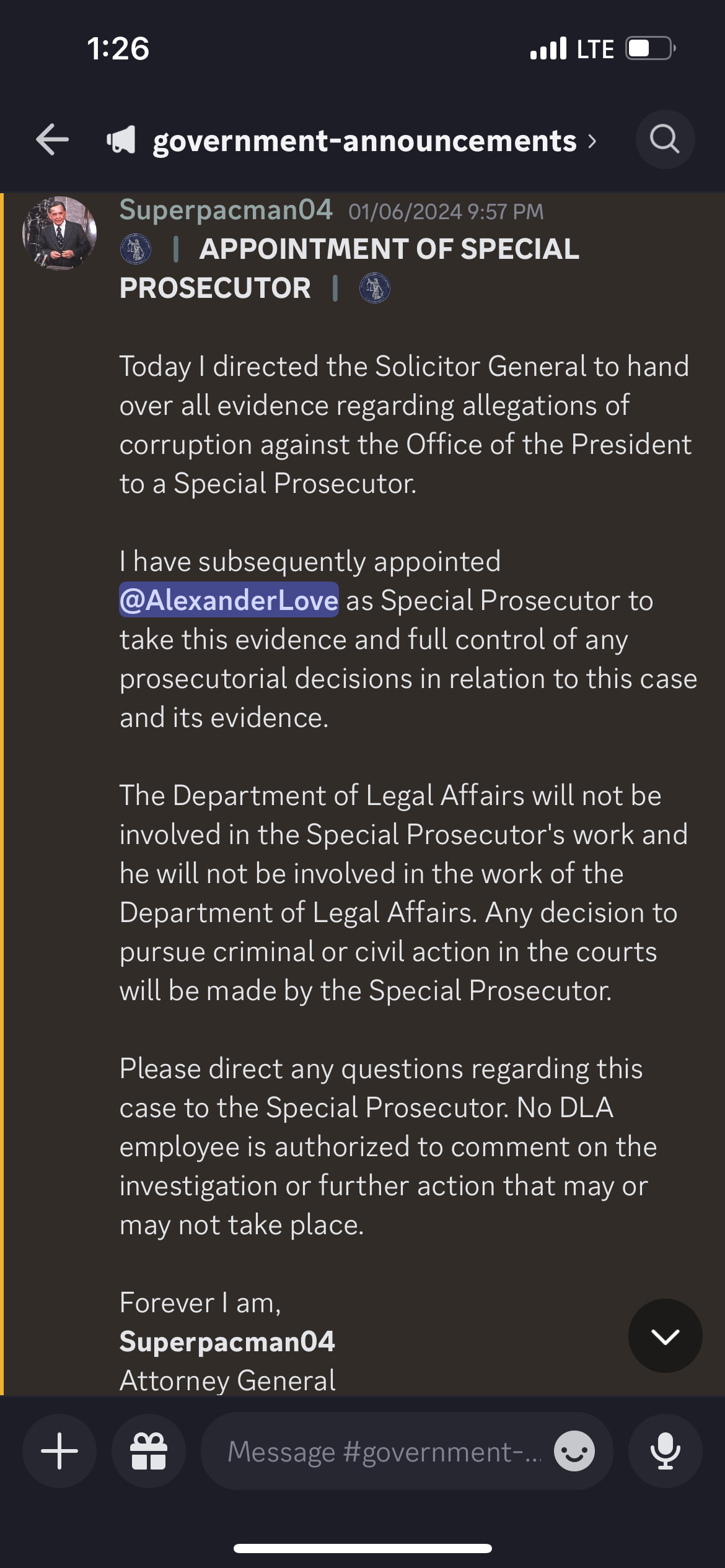Tap the battery indicator in status bar

(651, 48)
